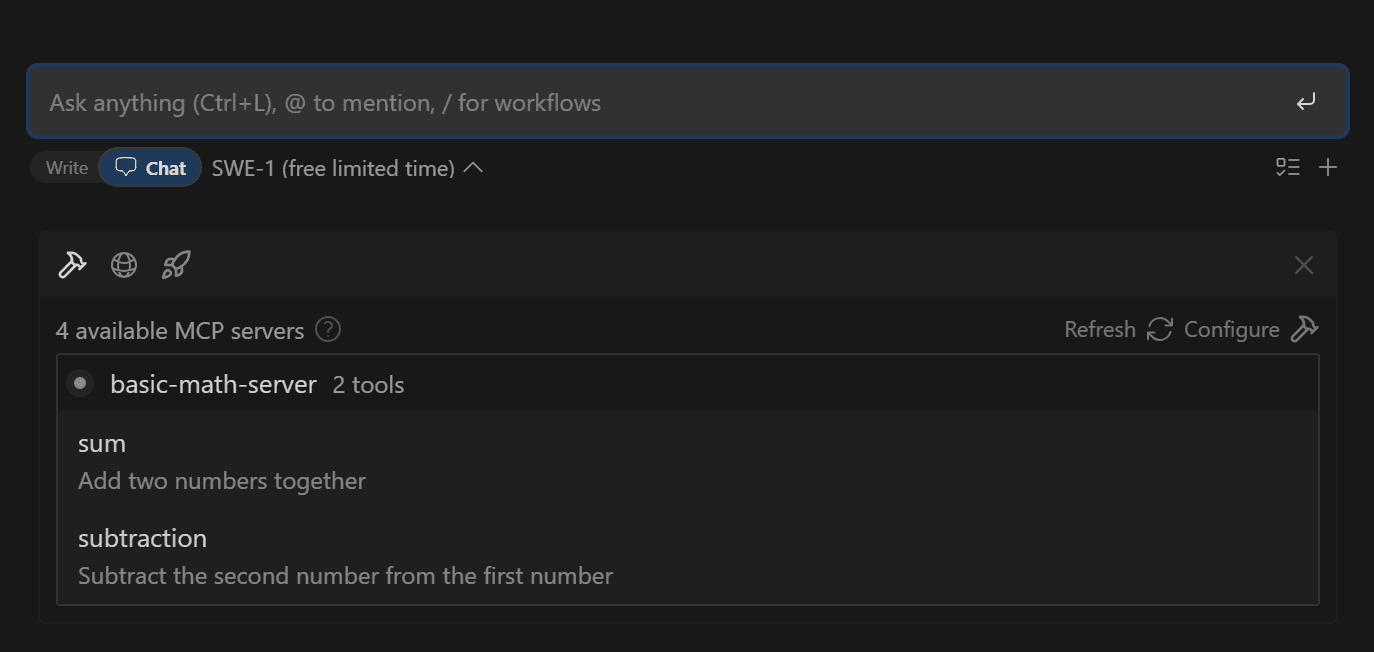Select the subtraction tool entry

point(688,556)
